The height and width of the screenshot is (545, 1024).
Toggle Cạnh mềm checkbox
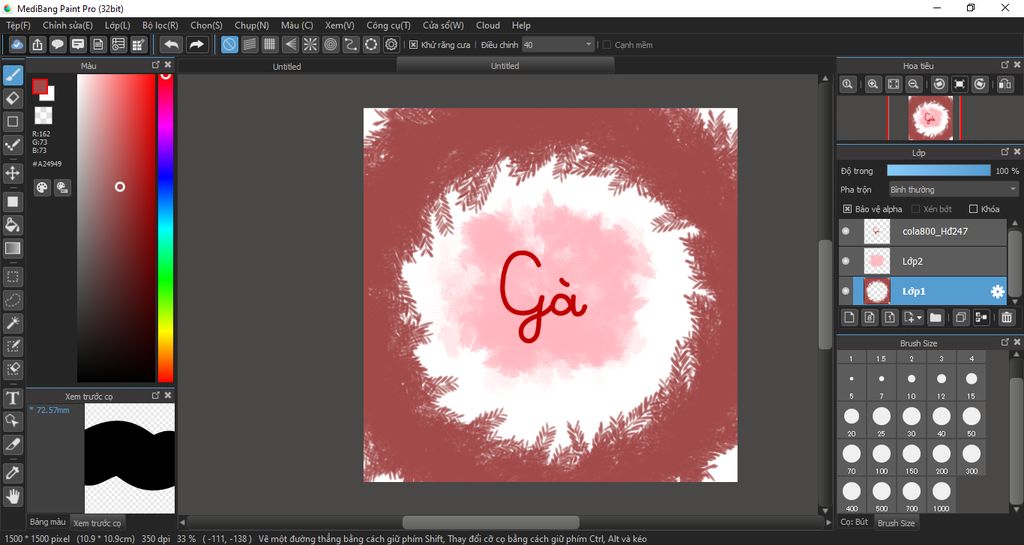(607, 44)
